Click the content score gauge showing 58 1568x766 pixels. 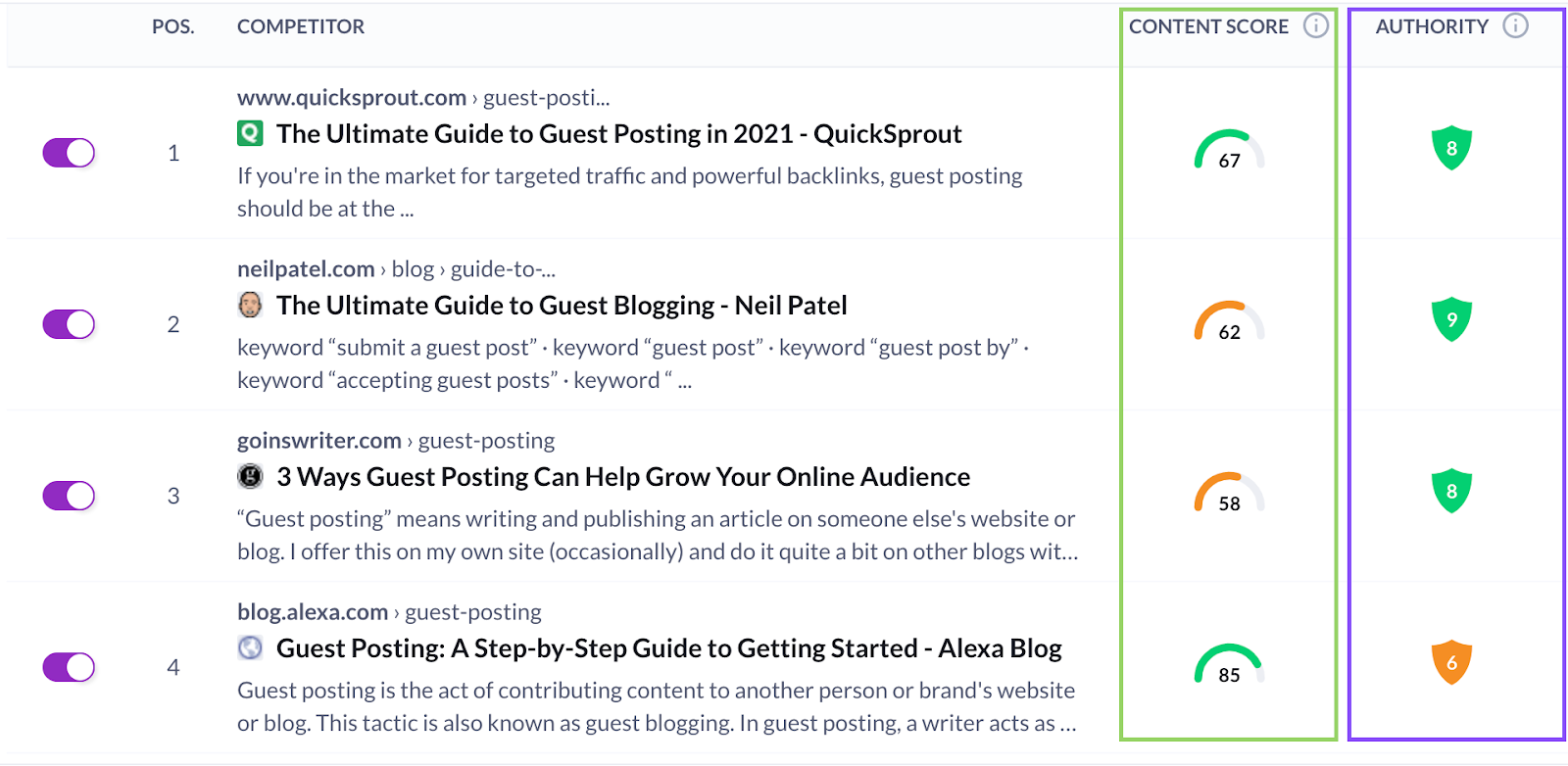point(1229,493)
